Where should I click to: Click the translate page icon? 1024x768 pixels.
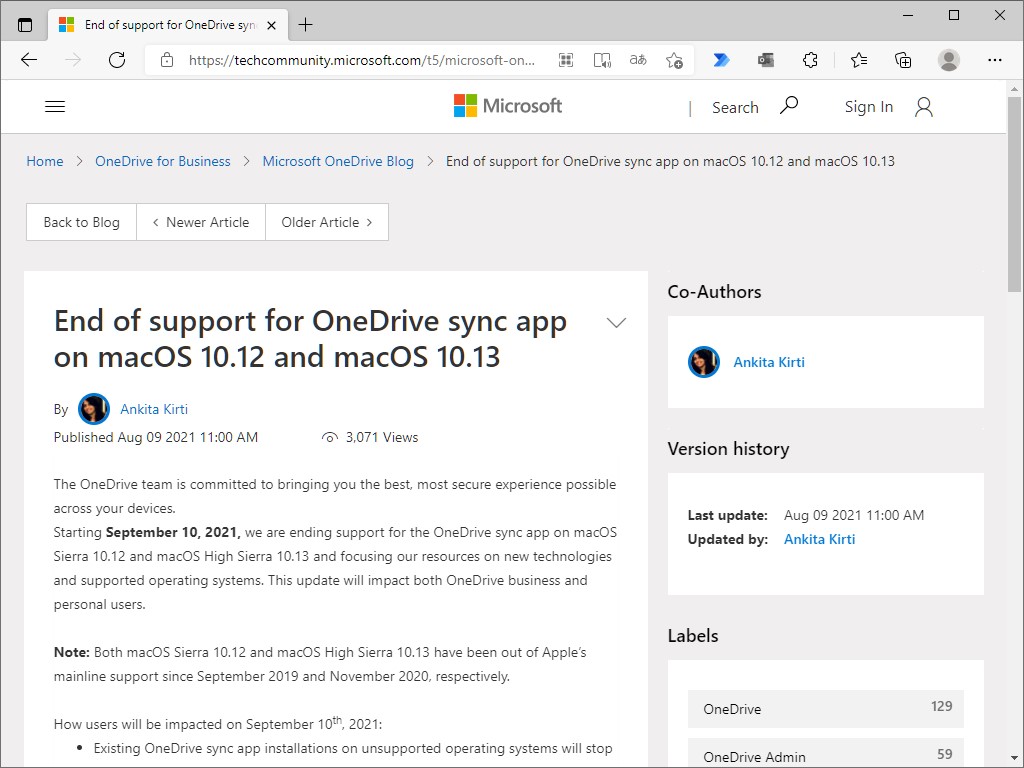pos(638,60)
